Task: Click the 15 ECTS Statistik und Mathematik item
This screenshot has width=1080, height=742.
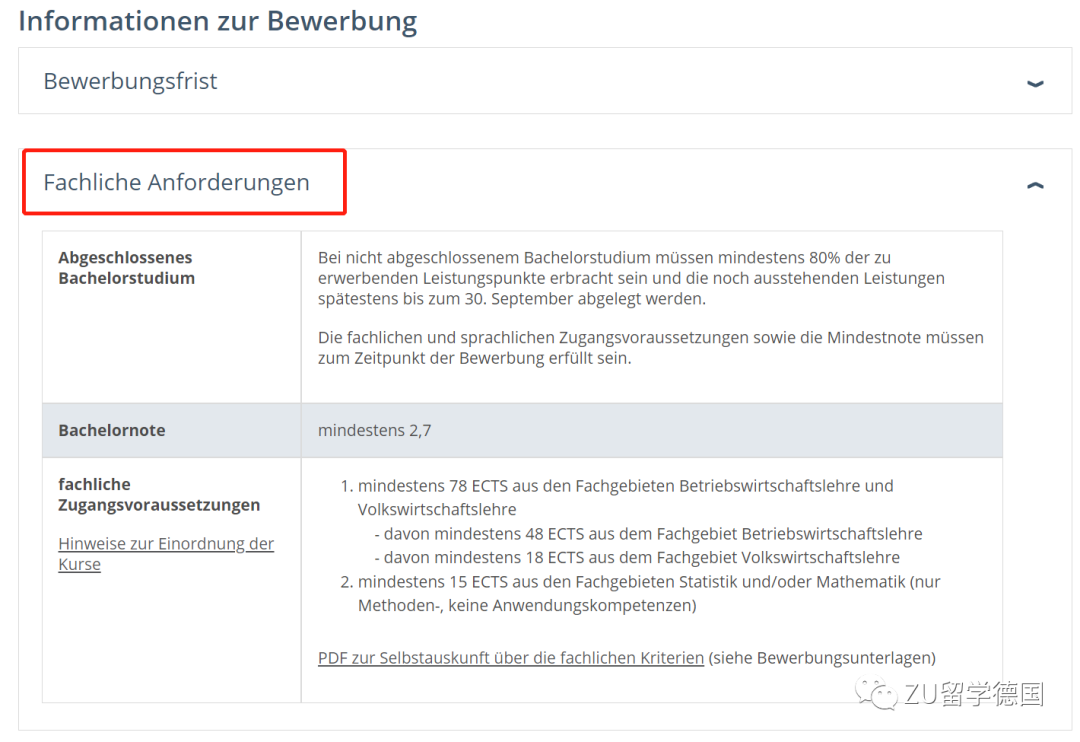Action: click(648, 582)
